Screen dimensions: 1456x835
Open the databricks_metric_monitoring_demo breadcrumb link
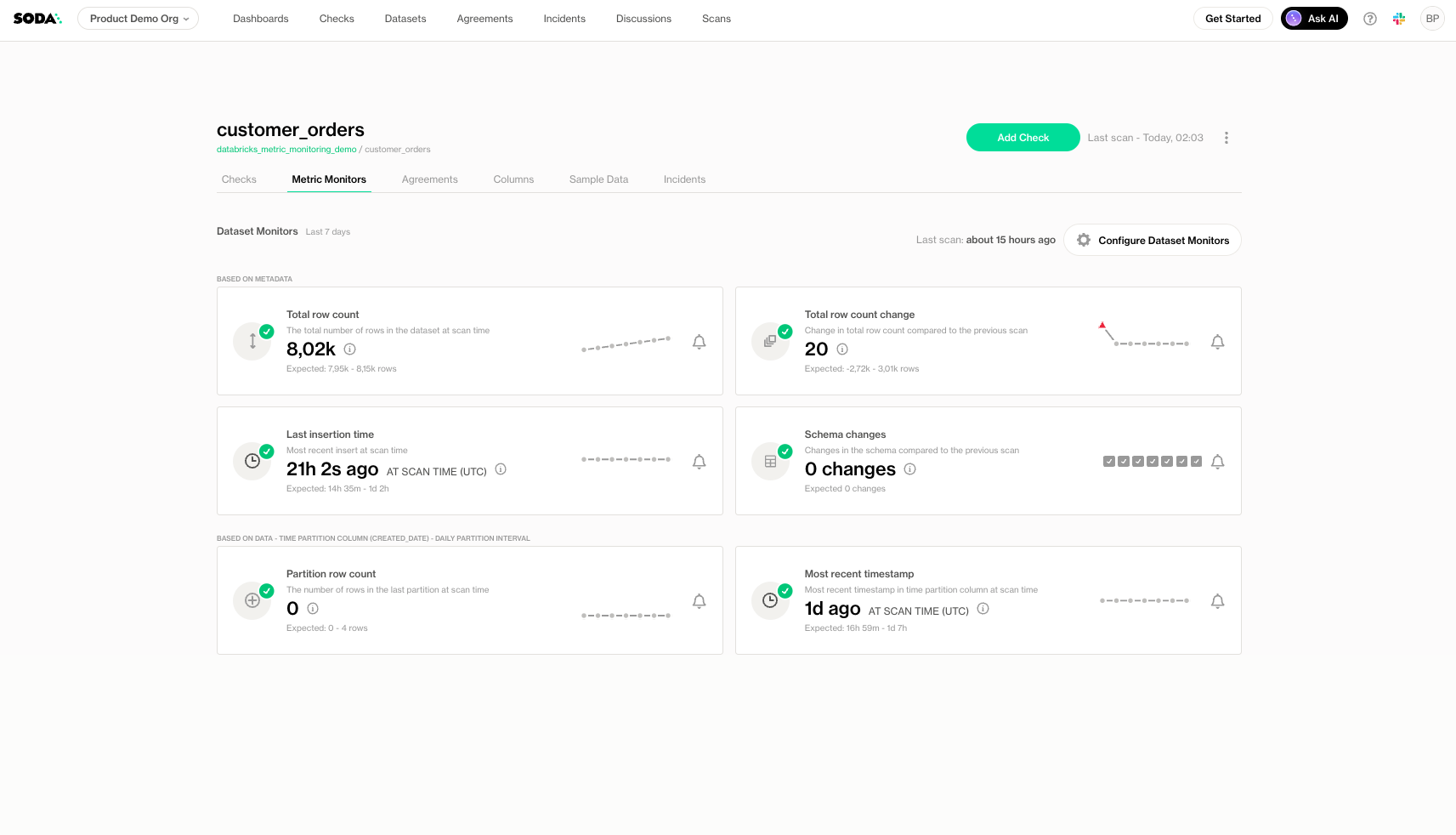[286, 150]
